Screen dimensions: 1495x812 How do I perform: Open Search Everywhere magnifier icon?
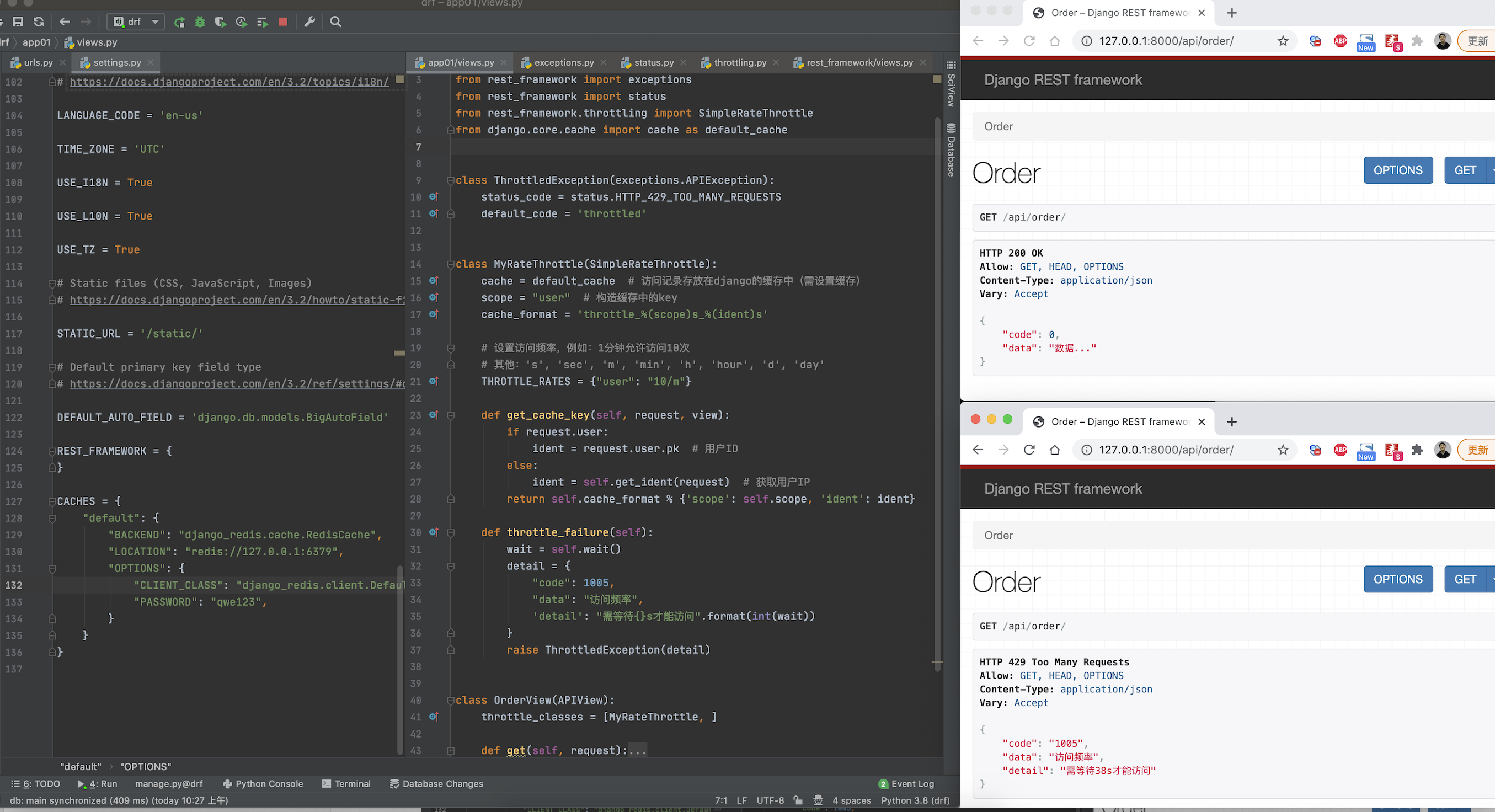click(335, 22)
